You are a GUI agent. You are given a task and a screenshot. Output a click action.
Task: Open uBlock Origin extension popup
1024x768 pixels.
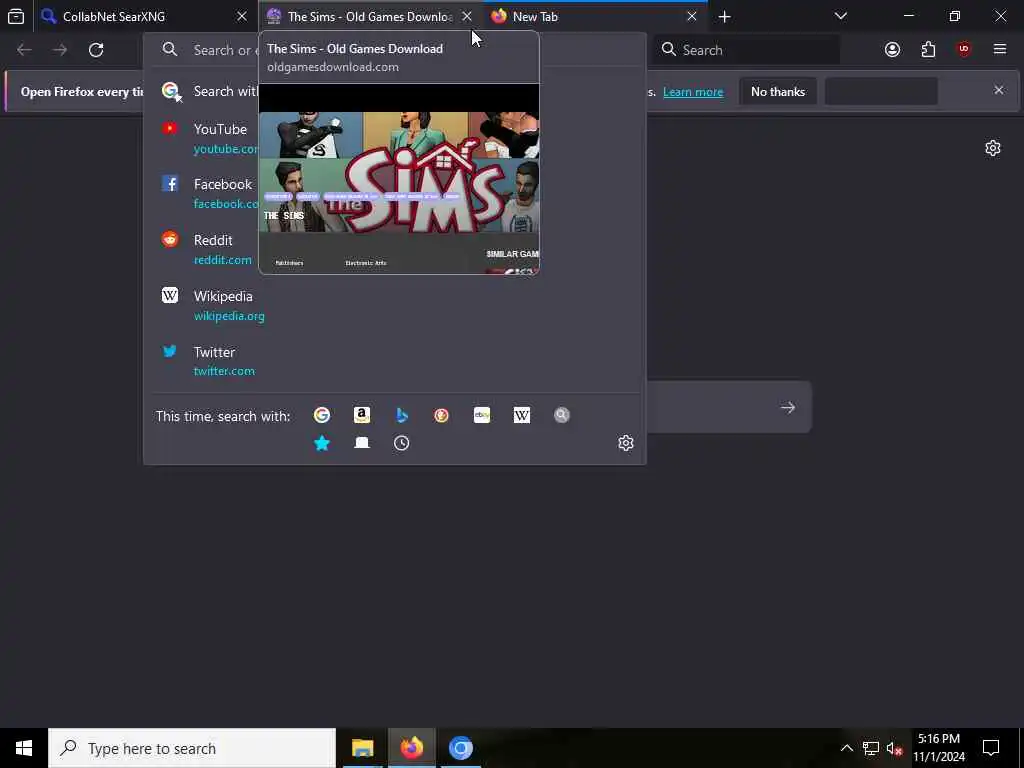964,50
